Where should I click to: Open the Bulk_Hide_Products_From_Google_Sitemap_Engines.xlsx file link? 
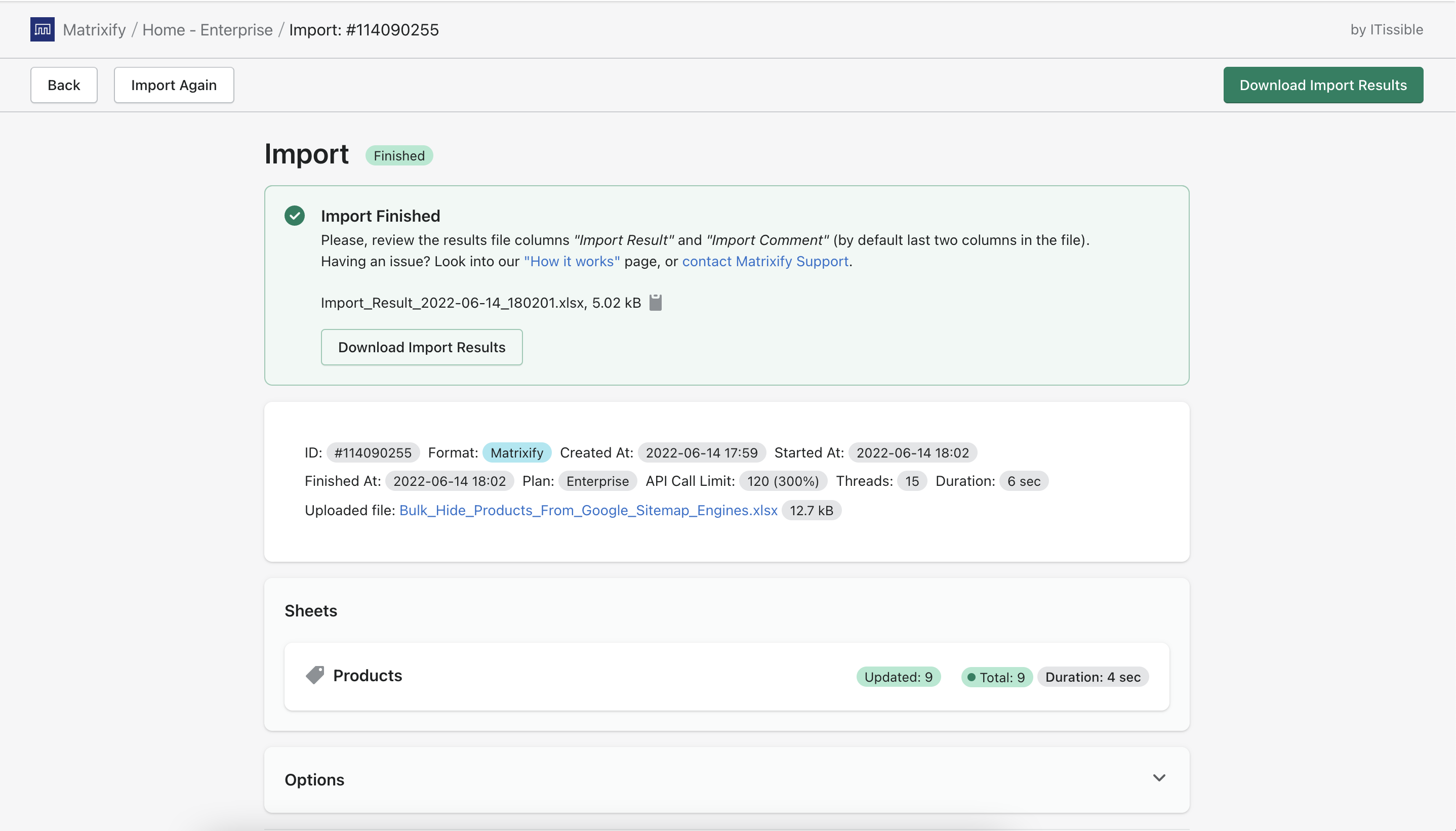coord(588,510)
